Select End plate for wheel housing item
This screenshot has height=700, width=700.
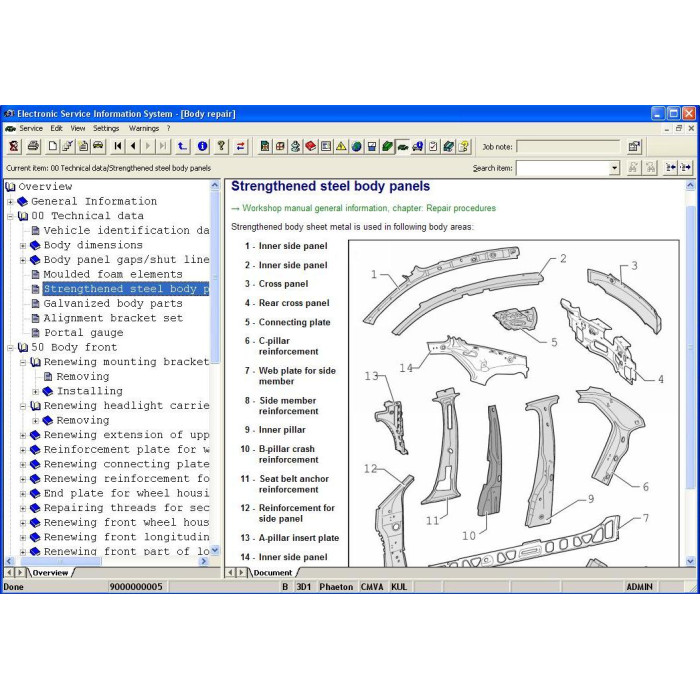pyautogui.click(x=126, y=494)
